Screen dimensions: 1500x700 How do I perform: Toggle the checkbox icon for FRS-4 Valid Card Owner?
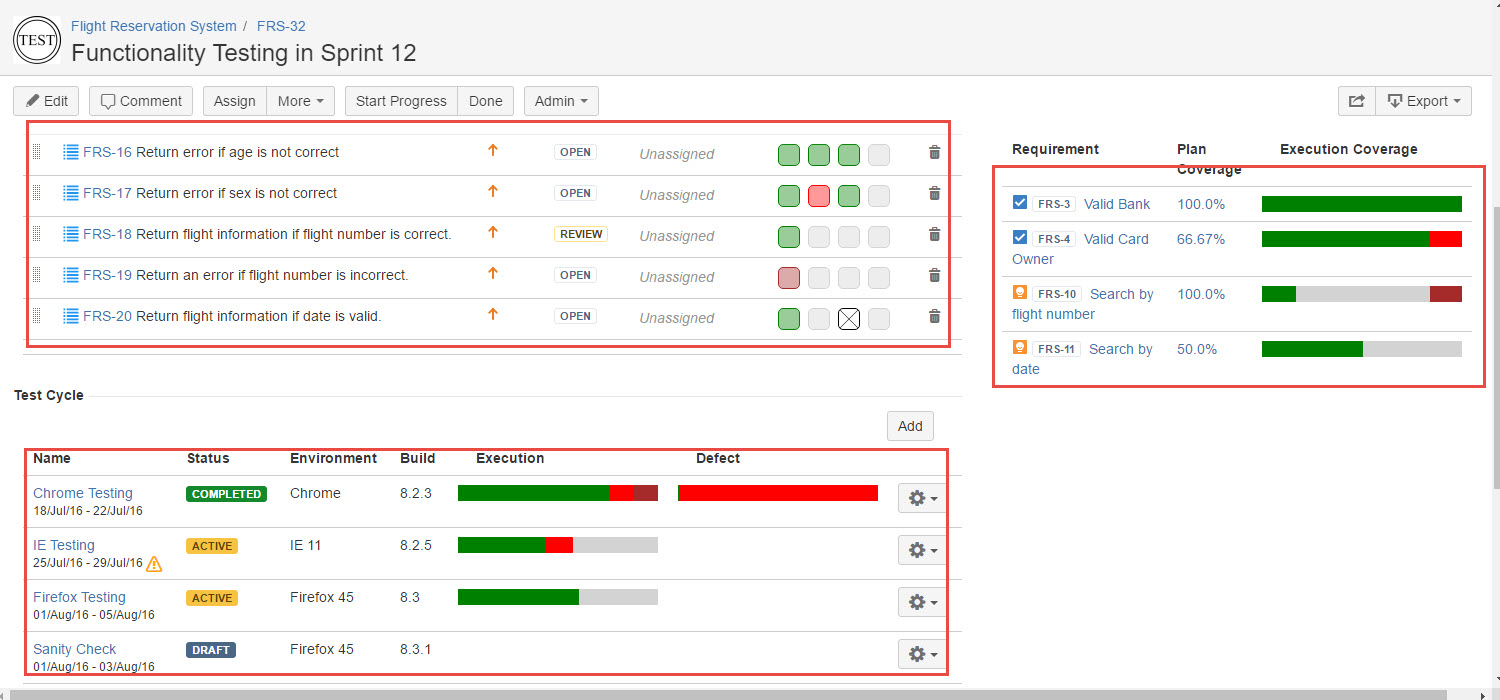(x=1020, y=238)
